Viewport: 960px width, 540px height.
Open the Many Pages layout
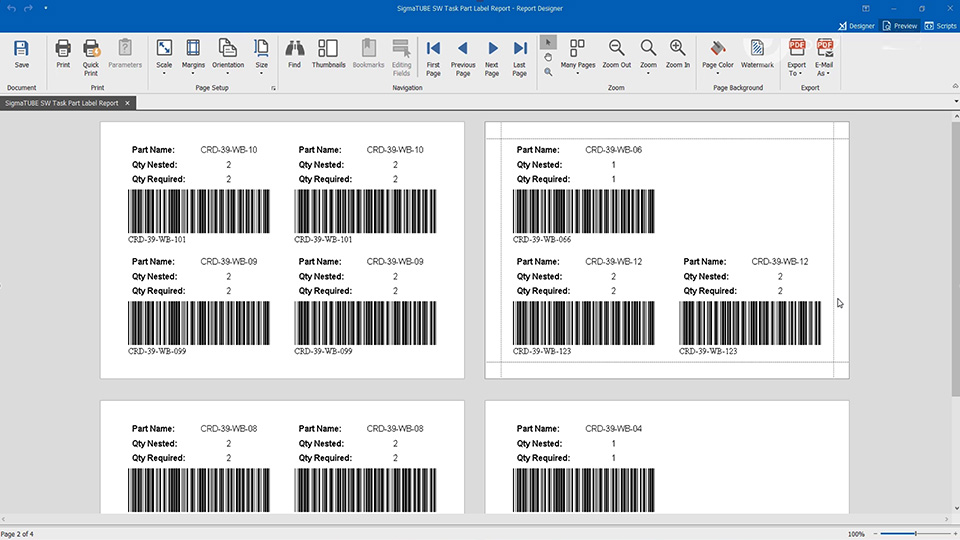point(577,54)
